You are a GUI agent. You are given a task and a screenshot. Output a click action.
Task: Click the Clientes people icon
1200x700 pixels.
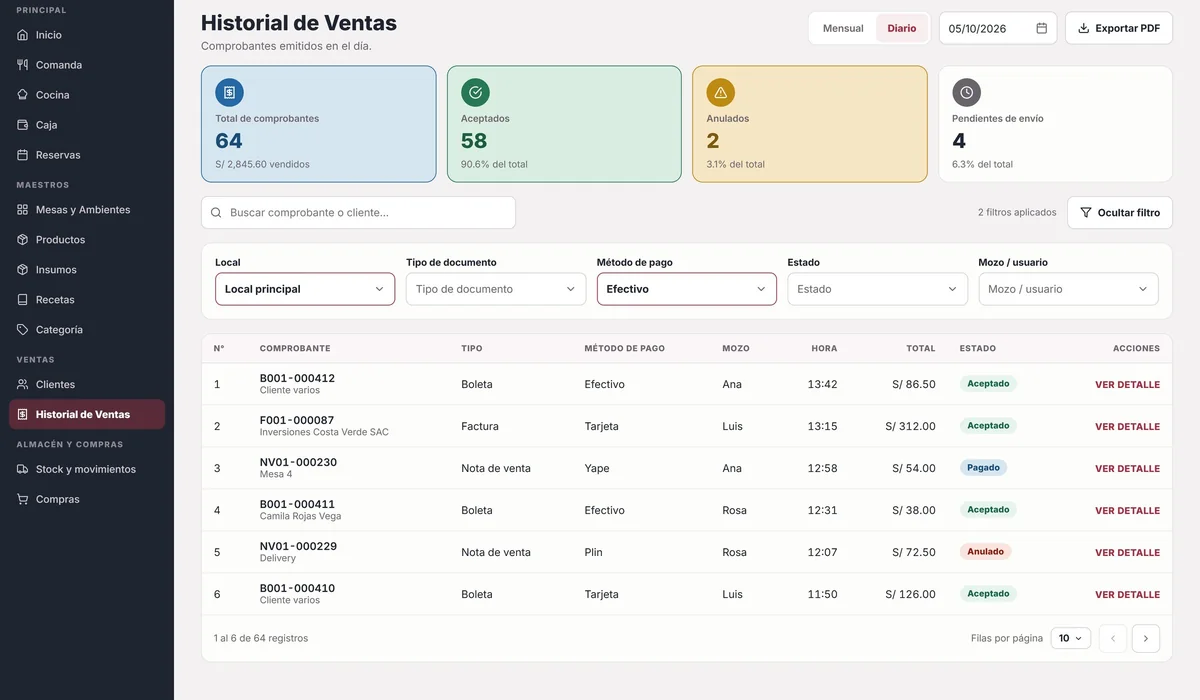coord(23,385)
